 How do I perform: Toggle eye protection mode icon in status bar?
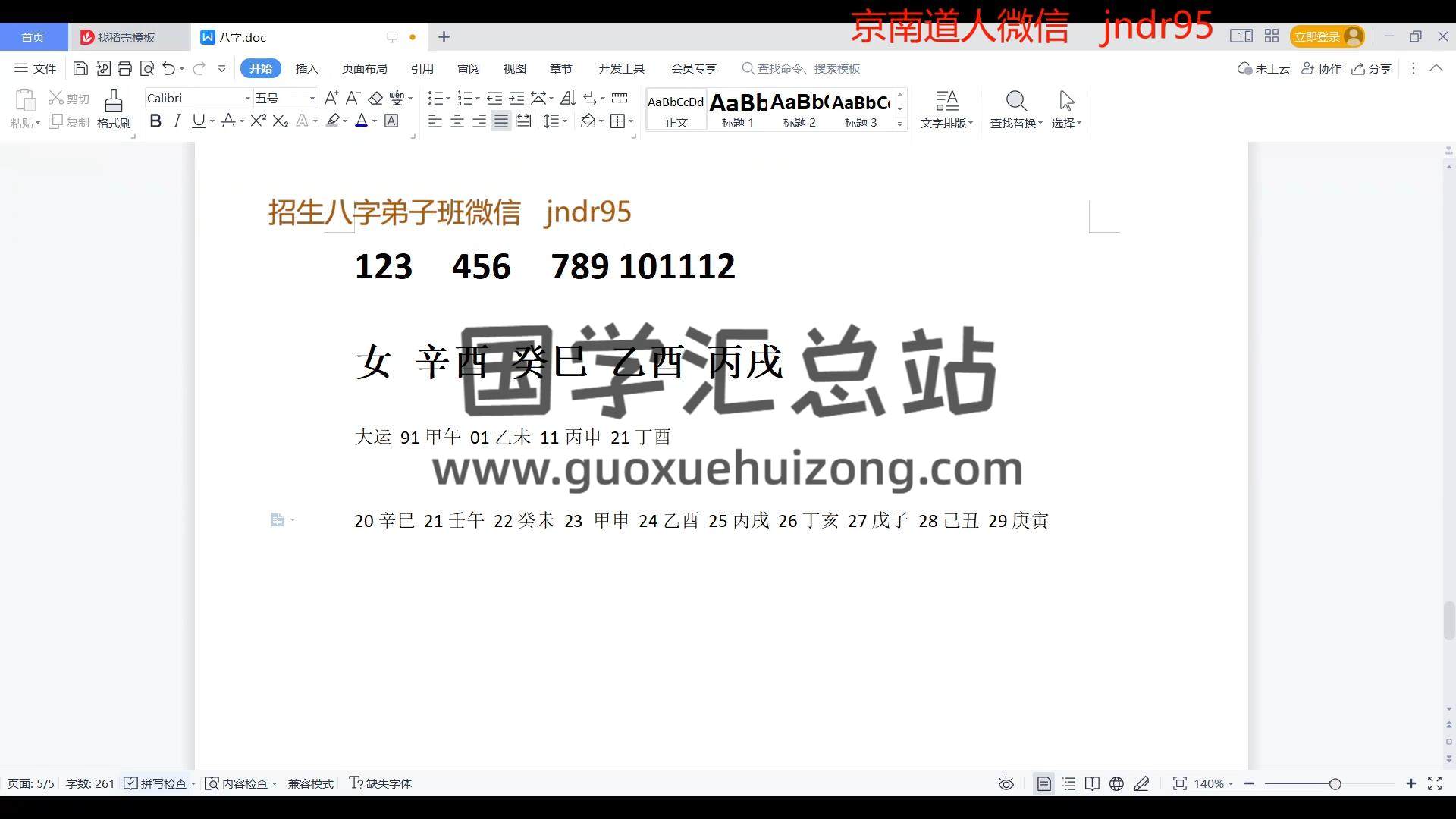[x=1006, y=783]
